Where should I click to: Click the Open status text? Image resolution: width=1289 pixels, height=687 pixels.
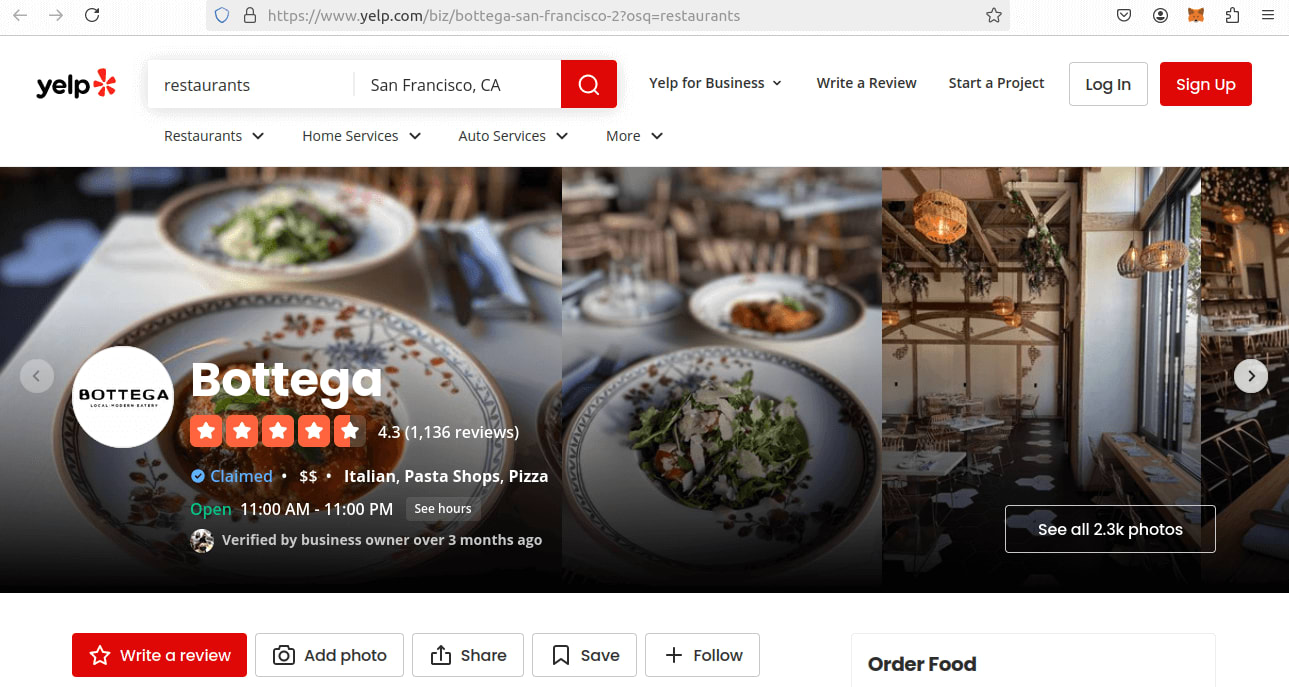[211, 509]
